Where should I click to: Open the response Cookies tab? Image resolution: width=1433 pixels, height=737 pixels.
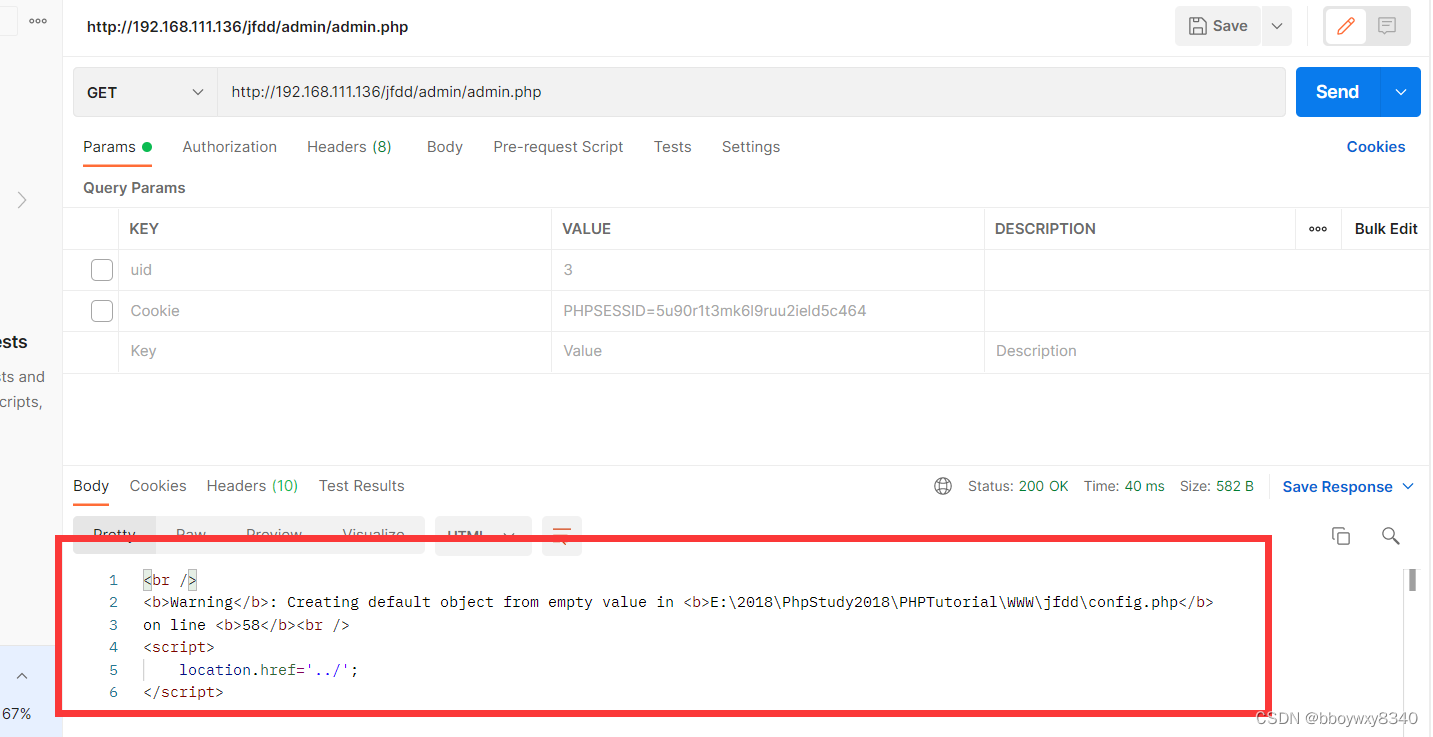(x=158, y=486)
